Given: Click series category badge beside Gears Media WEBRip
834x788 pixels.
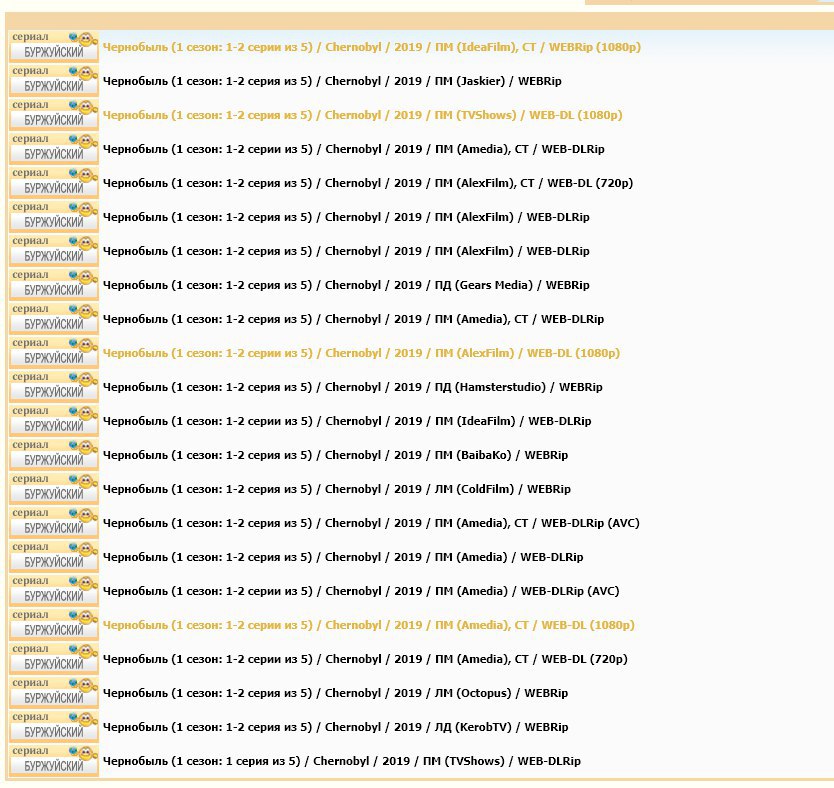Looking at the screenshot, I should [x=54, y=285].
